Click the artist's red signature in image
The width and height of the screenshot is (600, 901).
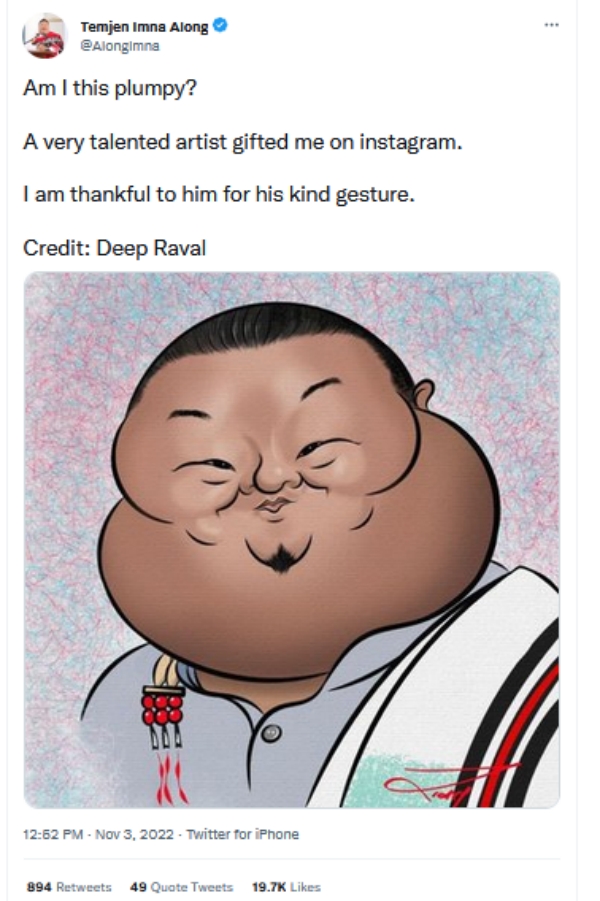[452, 784]
